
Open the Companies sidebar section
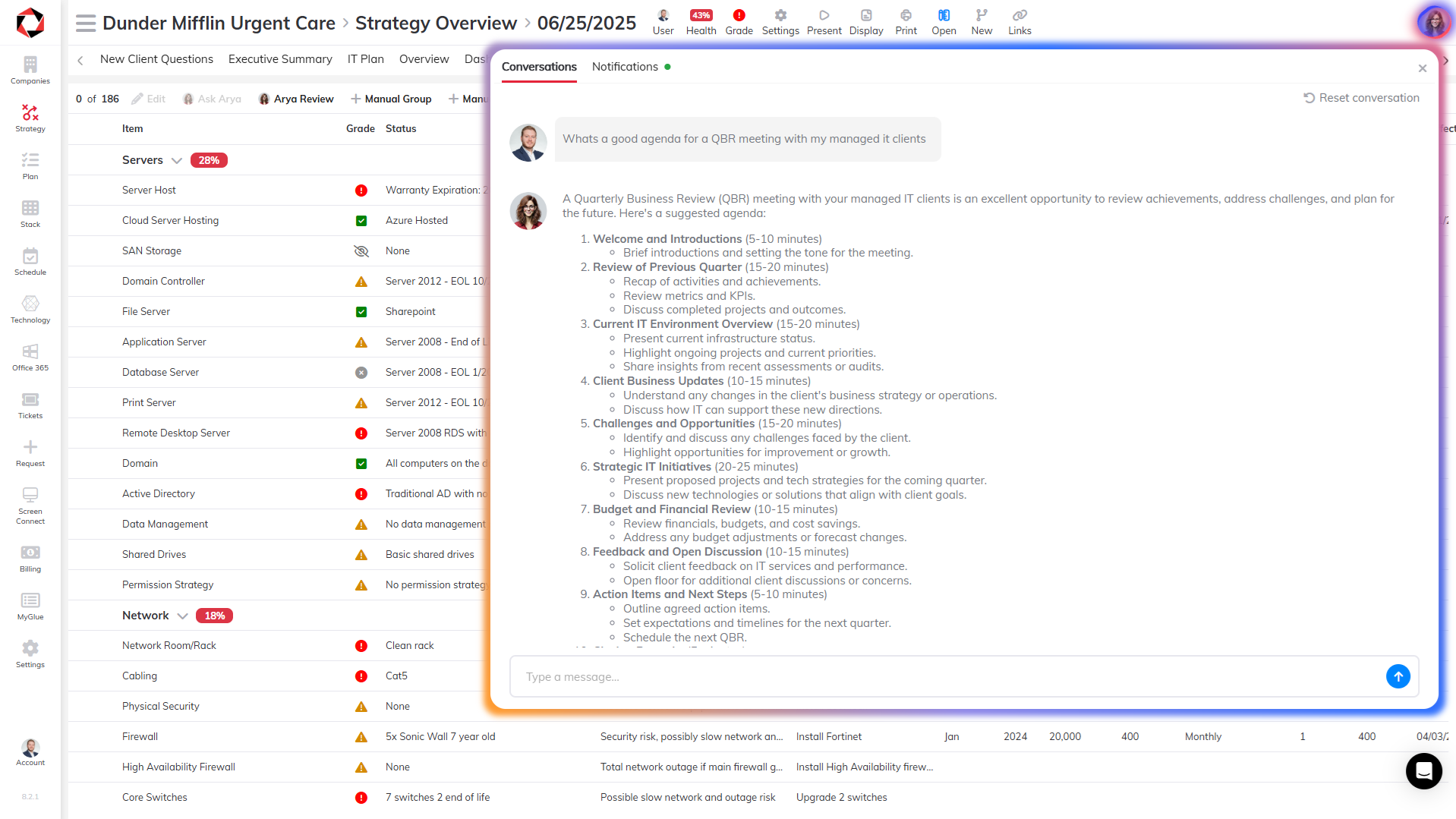tap(30, 70)
